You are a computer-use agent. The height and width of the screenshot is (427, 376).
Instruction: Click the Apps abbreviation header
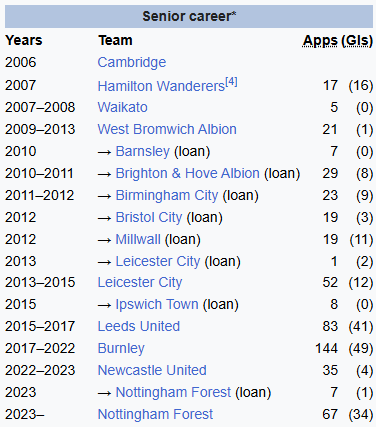(x=320, y=41)
